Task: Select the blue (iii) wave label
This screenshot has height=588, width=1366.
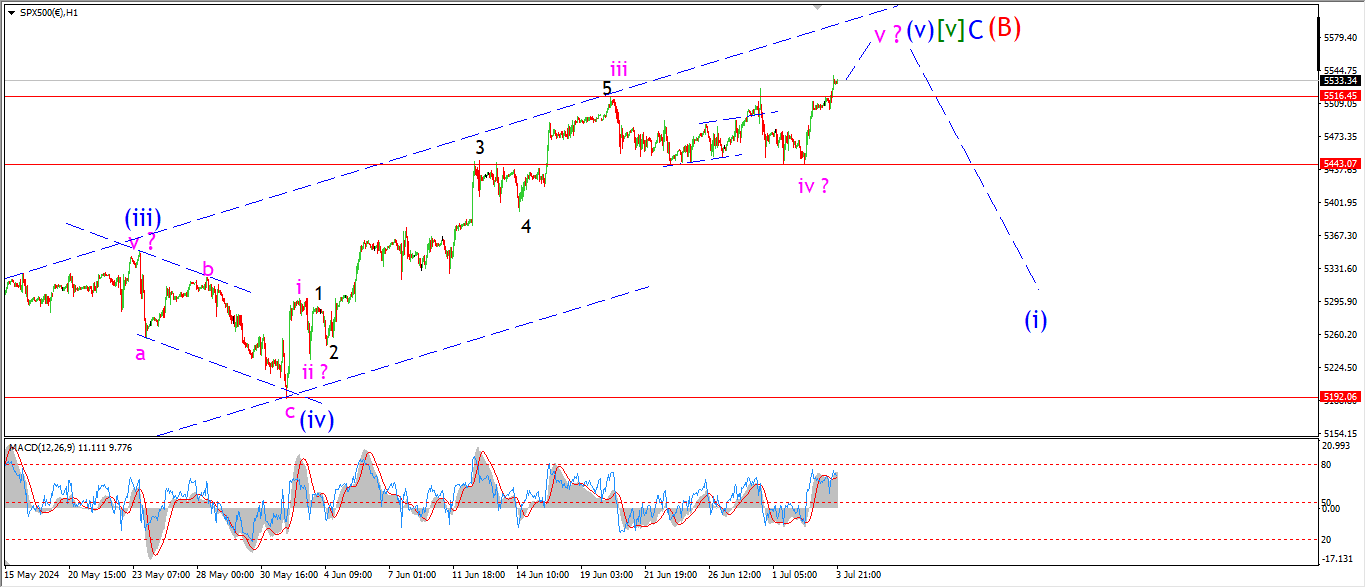Action: [x=143, y=217]
